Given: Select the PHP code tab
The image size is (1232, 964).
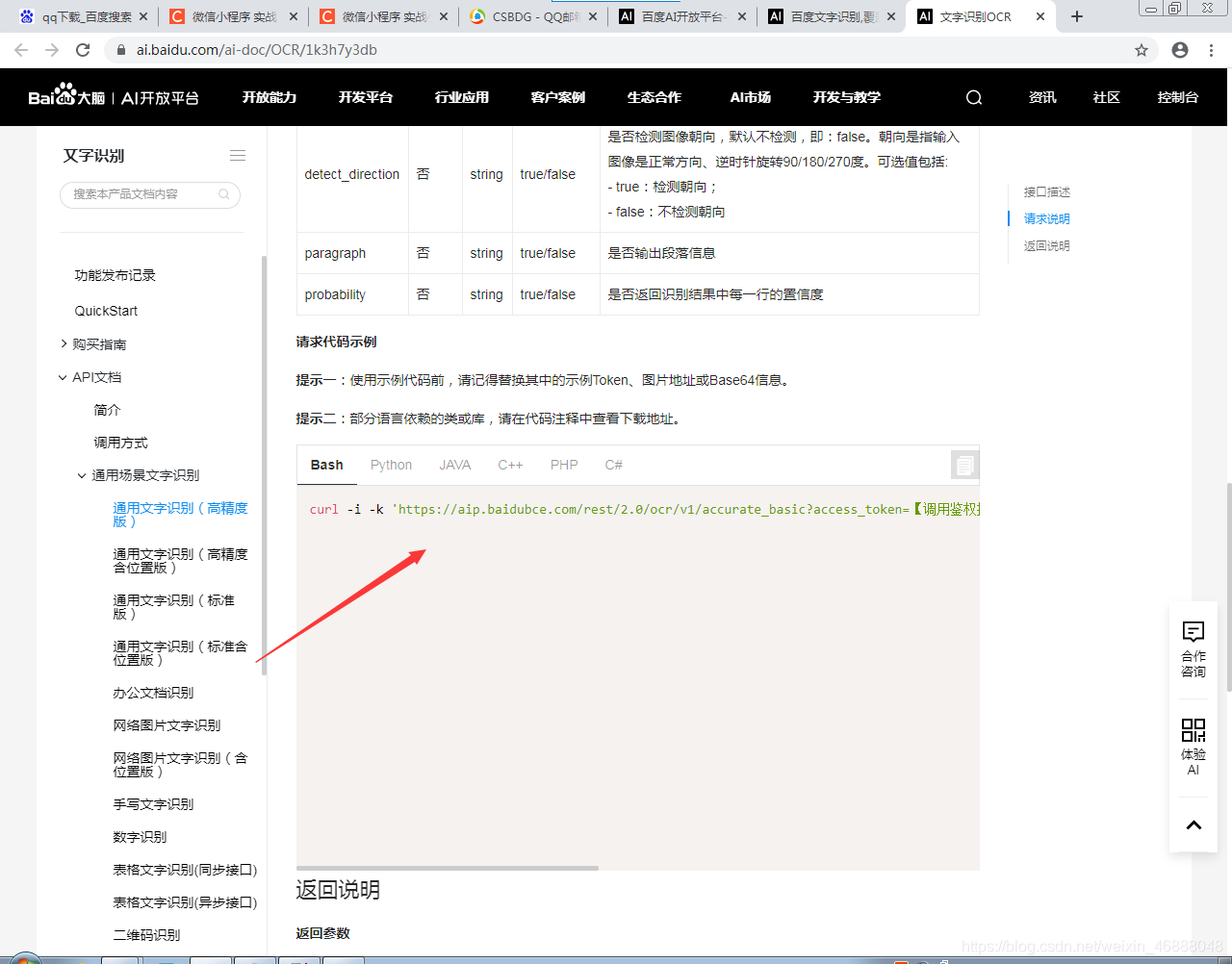Looking at the screenshot, I should coord(564,465).
